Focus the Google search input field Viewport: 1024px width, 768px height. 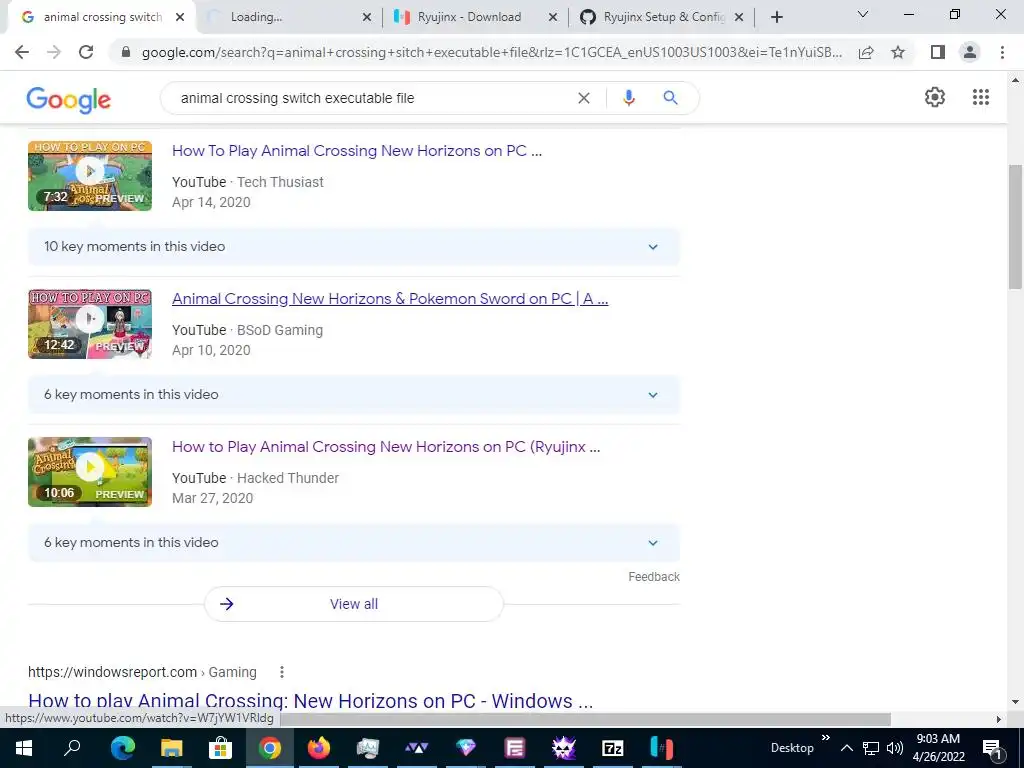(x=372, y=98)
